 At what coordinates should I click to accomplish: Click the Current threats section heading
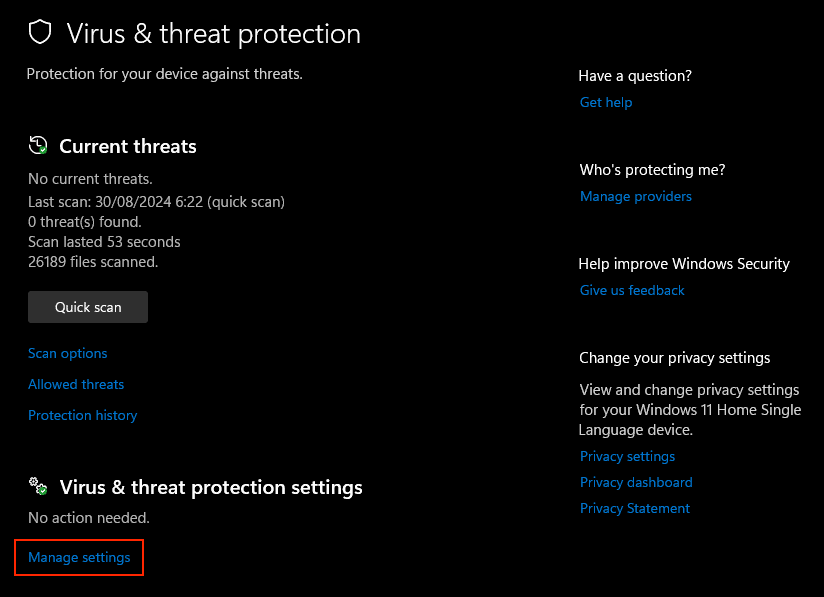click(127, 146)
